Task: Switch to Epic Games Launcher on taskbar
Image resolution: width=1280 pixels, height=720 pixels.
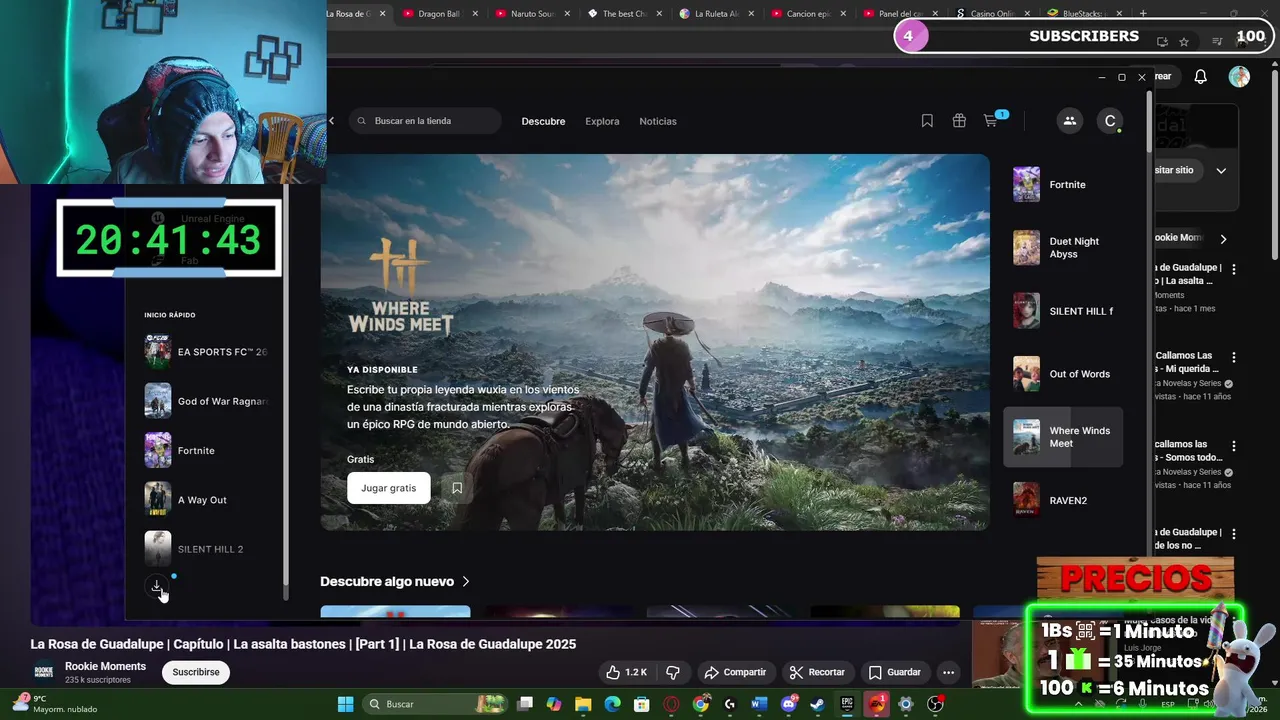Action: [847, 704]
